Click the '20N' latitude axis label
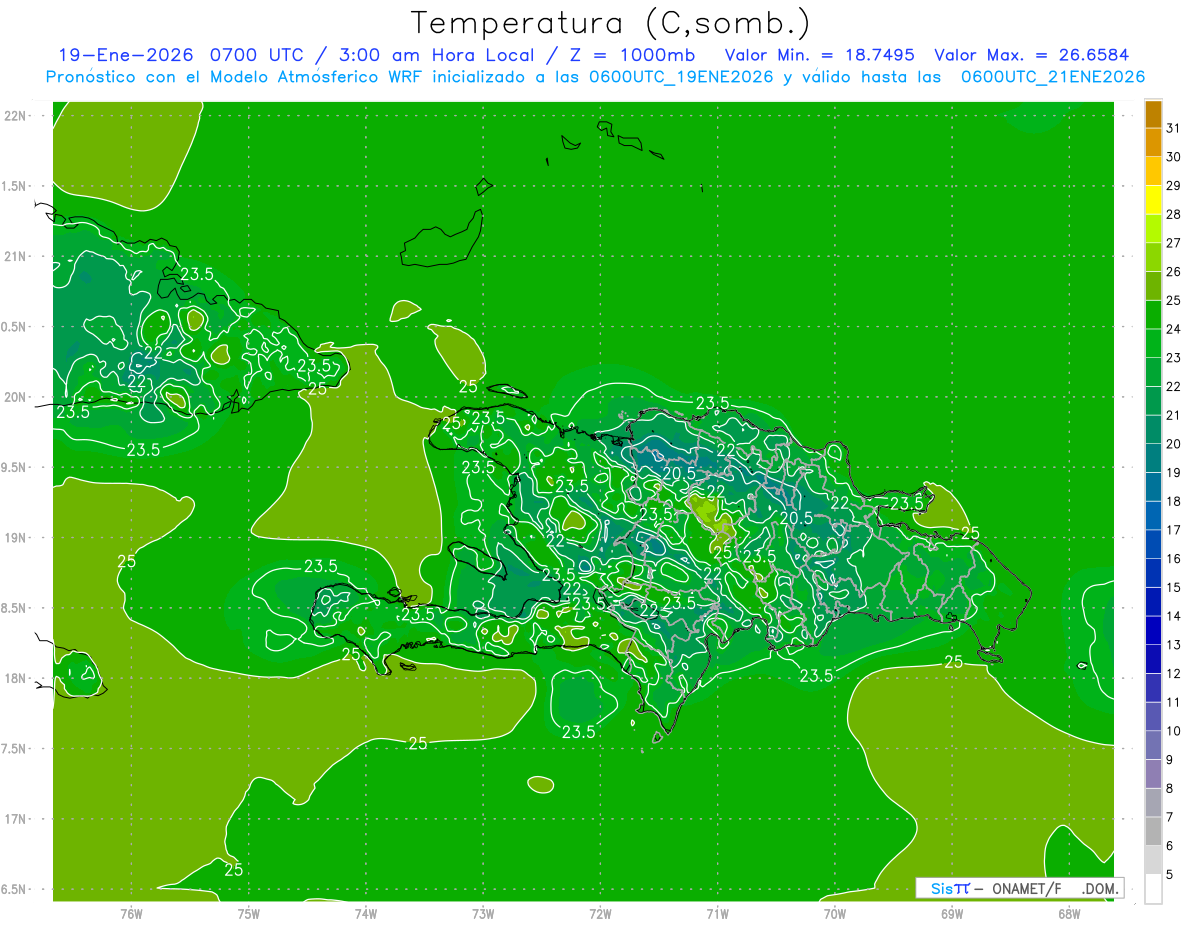Screen dimensions: 1200x927 click(17, 397)
